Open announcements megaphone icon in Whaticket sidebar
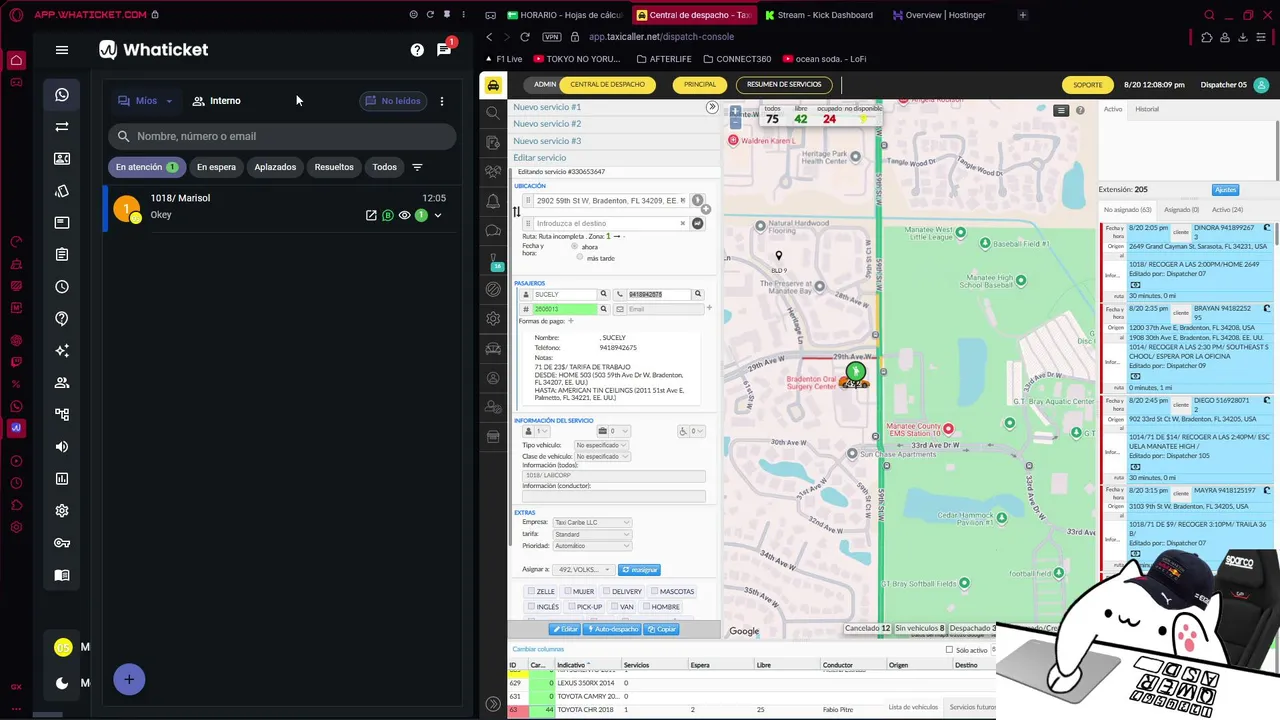The height and width of the screenshot is (720, 1280). tap(62, 447)
